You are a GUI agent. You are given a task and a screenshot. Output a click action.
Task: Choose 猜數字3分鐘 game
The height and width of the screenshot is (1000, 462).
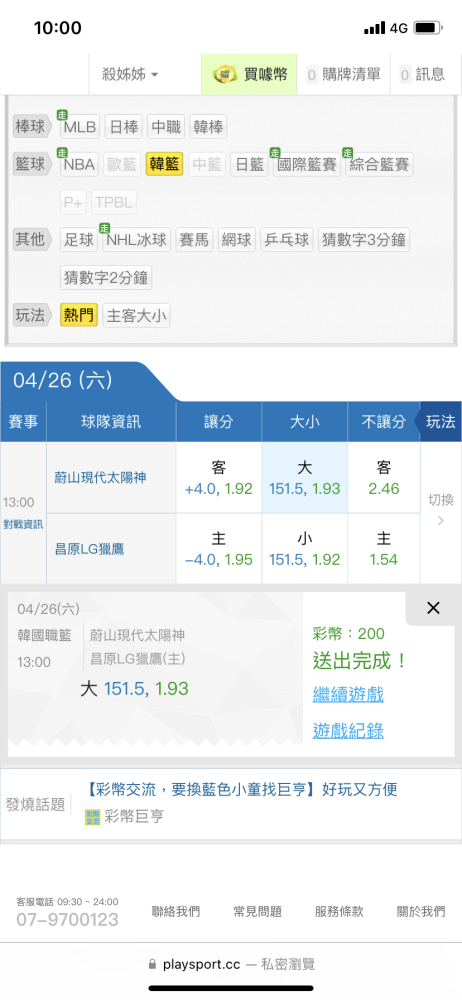point(363,240)
